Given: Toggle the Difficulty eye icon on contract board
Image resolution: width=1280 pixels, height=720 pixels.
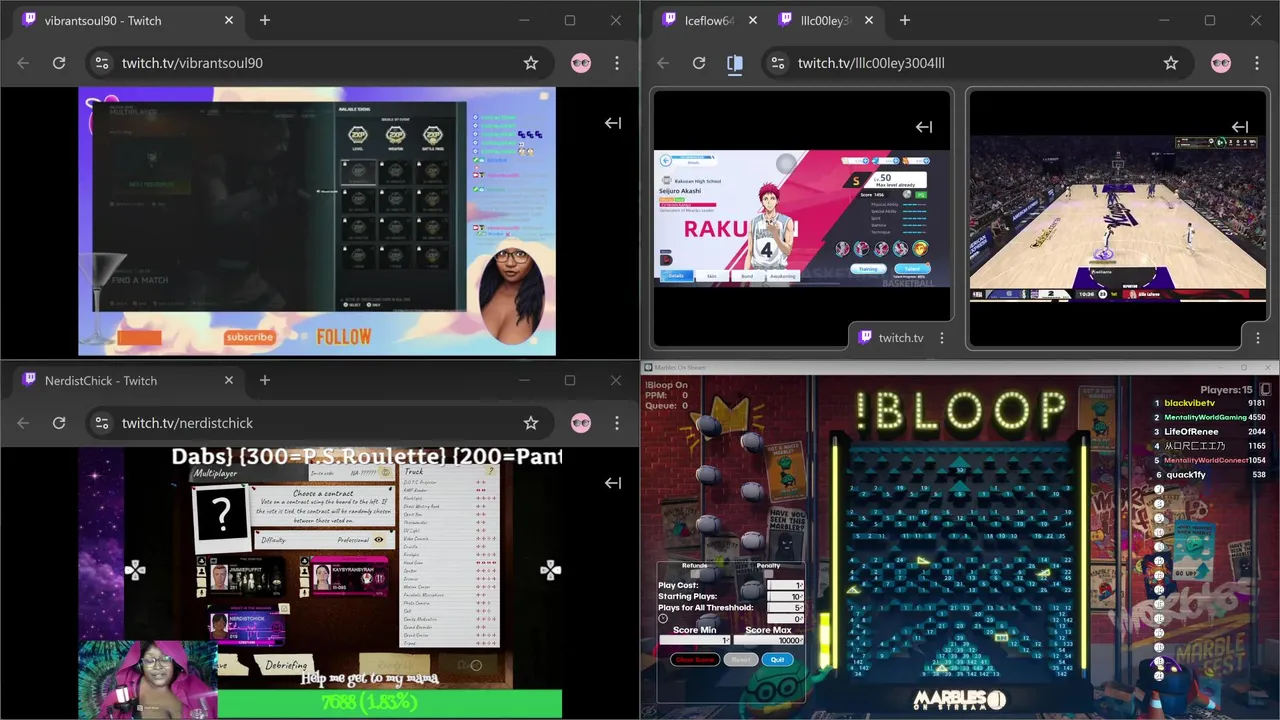Looking at the screenshot, I should (x=379, y=540).
